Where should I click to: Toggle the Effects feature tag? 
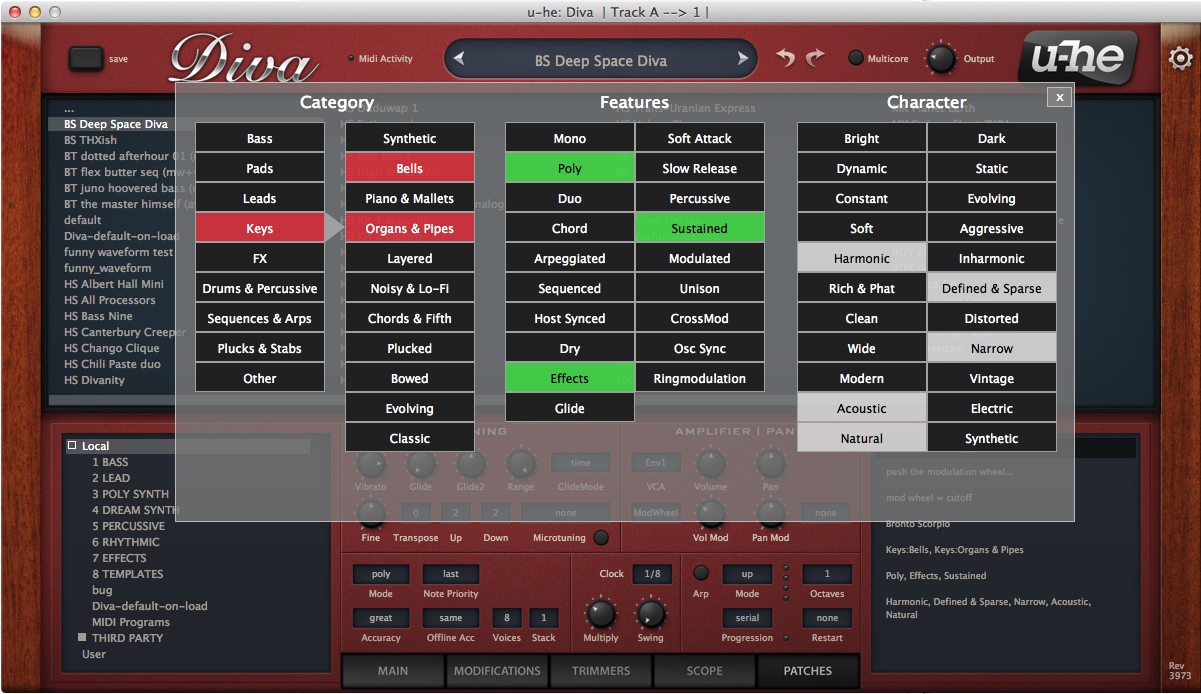click(570, 378)
